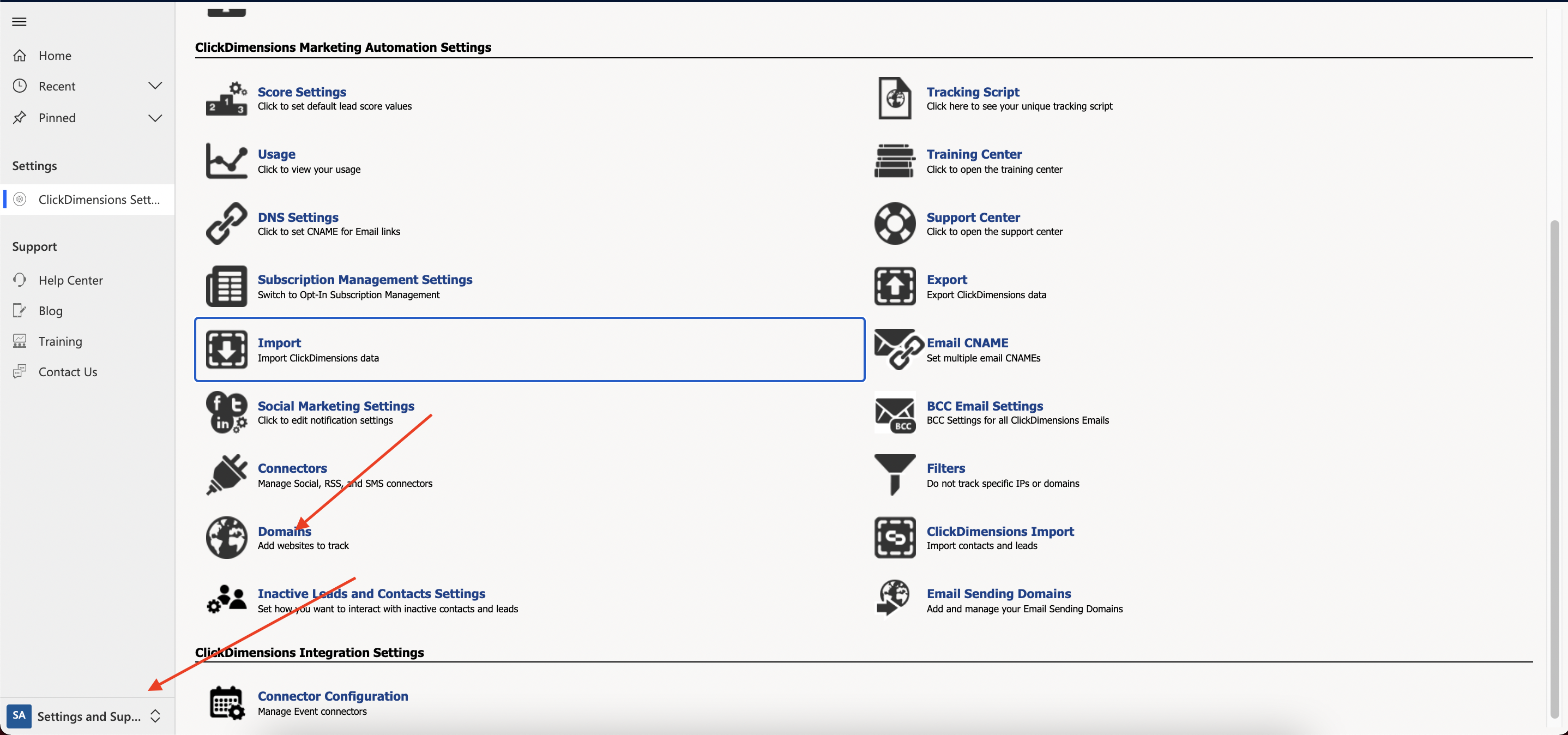
Task: Click the ClickDimensions Import link icon
Action: (x=895, y=538)
